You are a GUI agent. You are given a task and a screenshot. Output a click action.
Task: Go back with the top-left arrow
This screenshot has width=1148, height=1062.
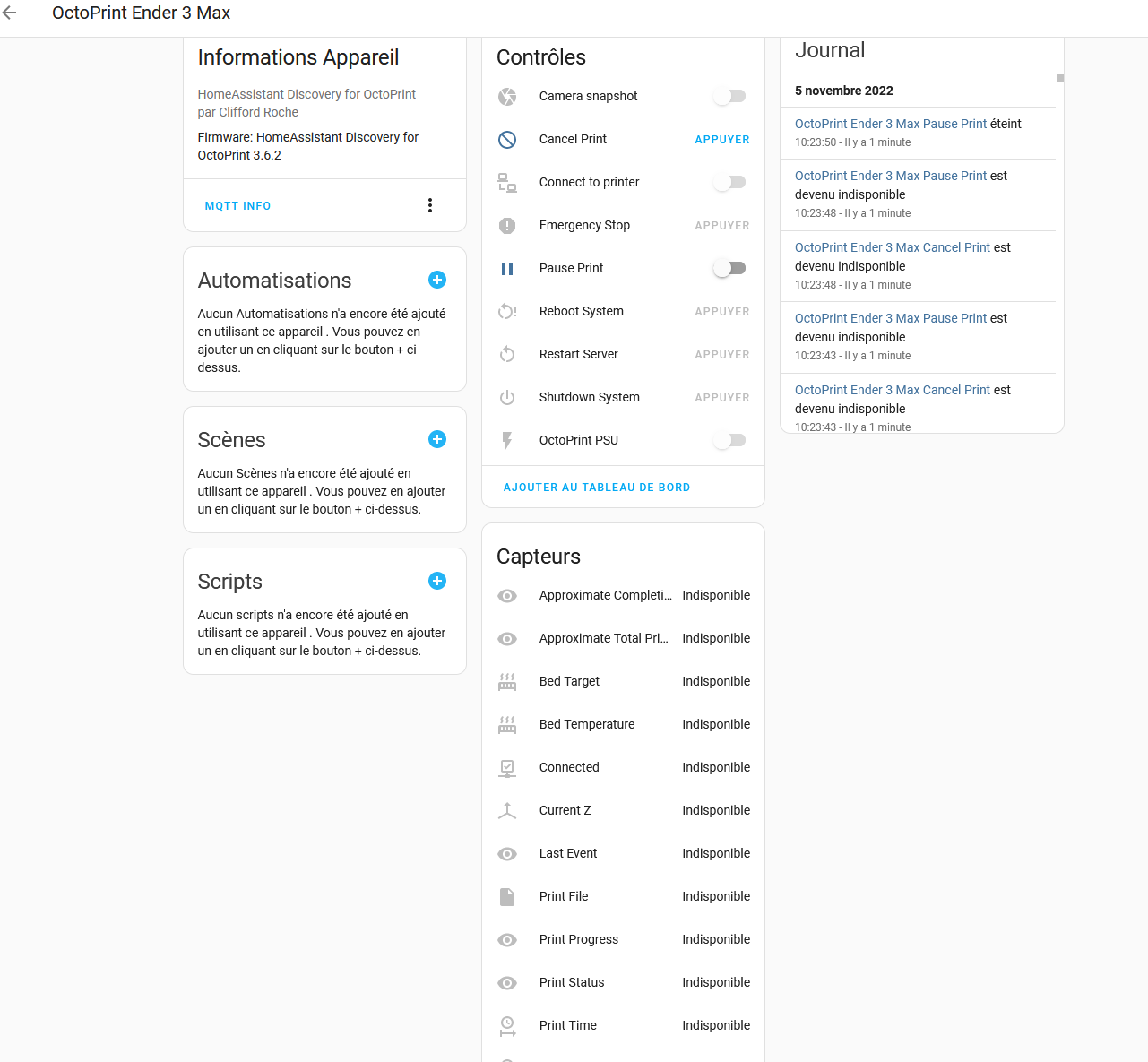point(10,13)
